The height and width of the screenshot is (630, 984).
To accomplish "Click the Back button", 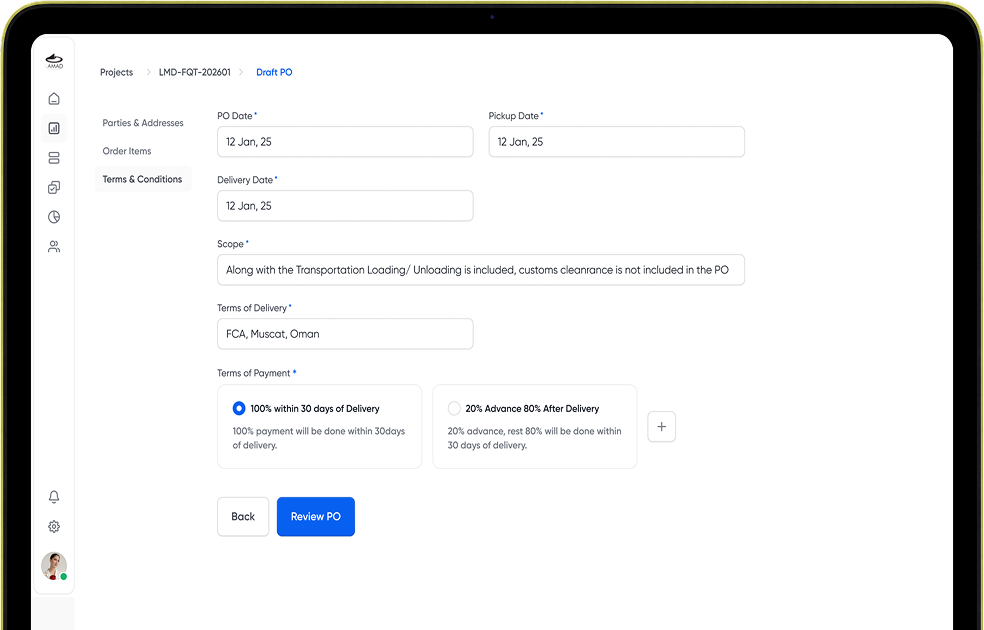I will (x=243, y=516).
